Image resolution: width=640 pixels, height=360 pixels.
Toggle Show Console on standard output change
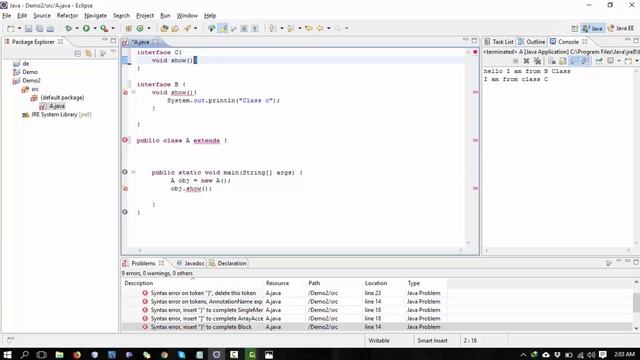[x=574, y=61]
